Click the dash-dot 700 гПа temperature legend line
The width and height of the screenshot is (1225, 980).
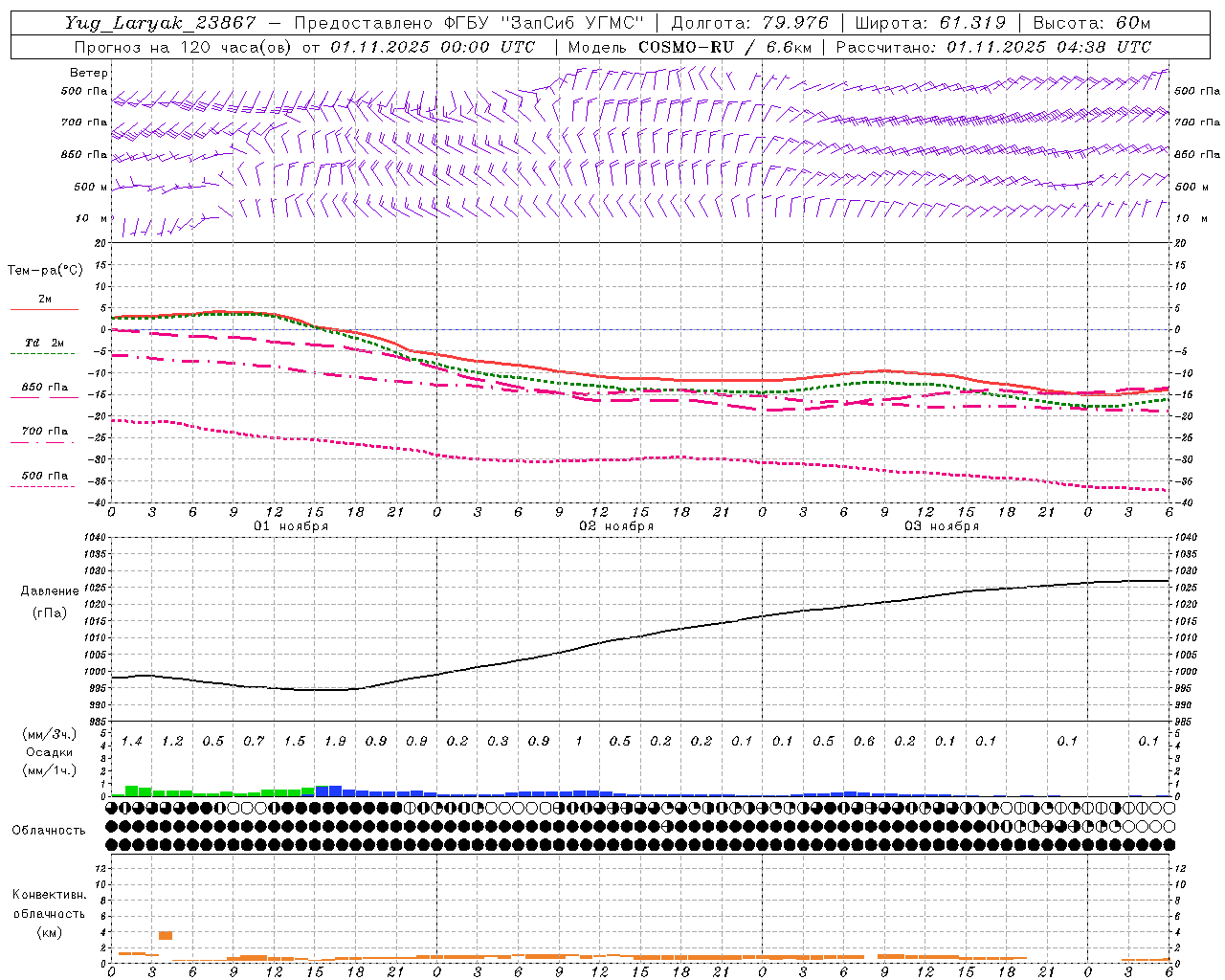tap(42, 442)
